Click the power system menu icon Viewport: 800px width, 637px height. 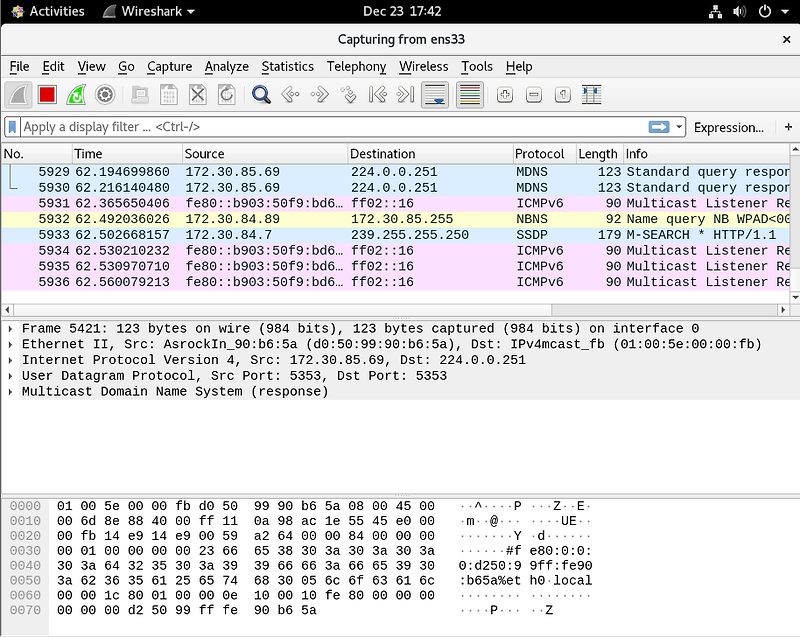[x=765, y=11]
